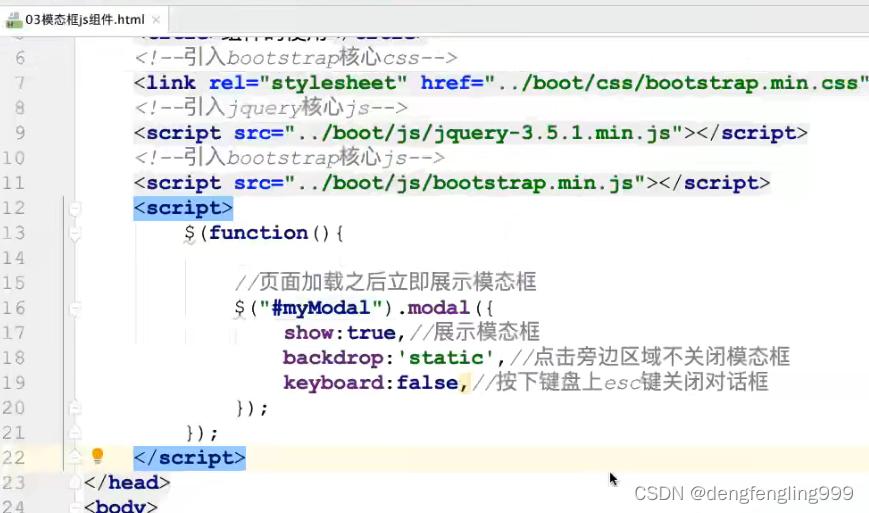The height and width of the screenshot is (513, 869).
Task: Click fold end marker at line 22
Action: click(75, 457)
